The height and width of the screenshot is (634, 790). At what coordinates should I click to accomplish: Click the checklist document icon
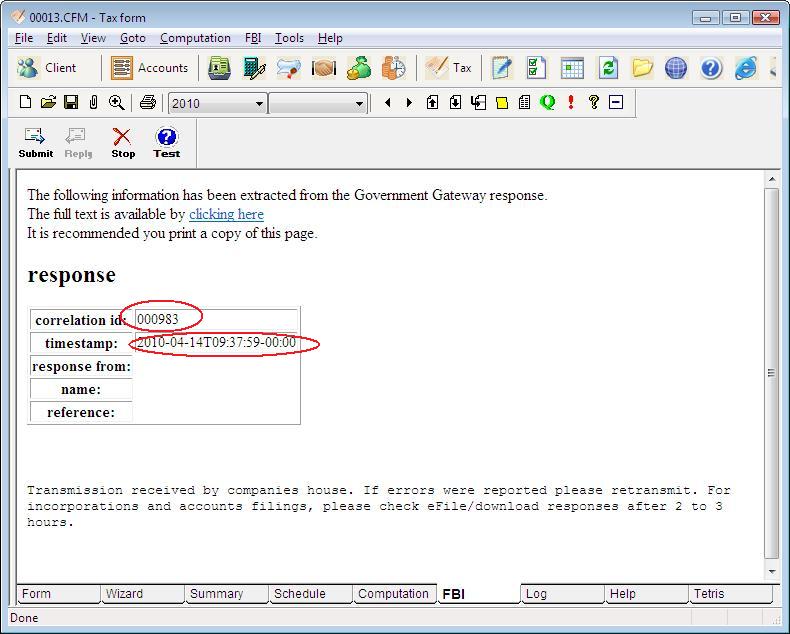click(536, 68)
